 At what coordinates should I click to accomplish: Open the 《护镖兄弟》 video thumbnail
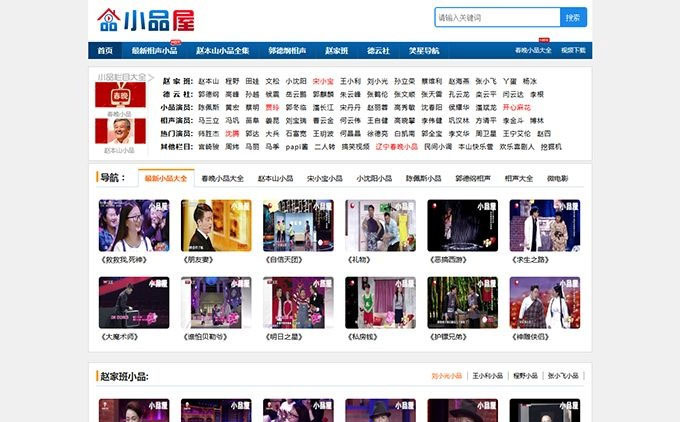click(463, 303)
